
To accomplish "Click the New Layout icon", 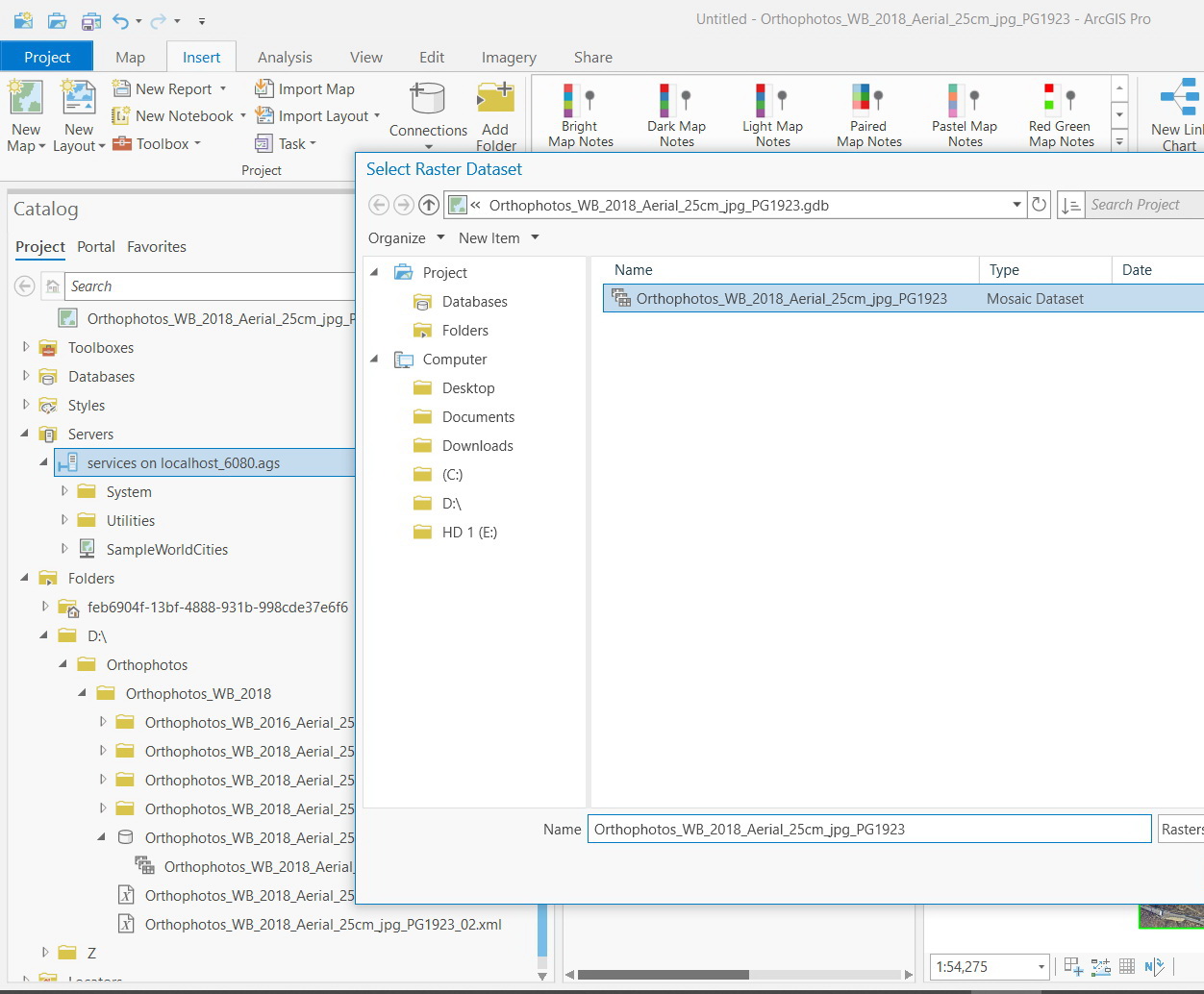I will tap(79, 99).
